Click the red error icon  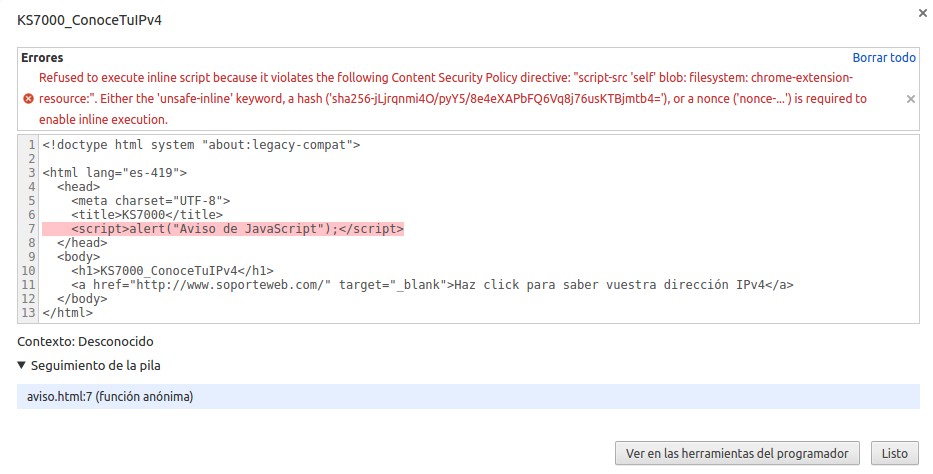tap(28, 99)
